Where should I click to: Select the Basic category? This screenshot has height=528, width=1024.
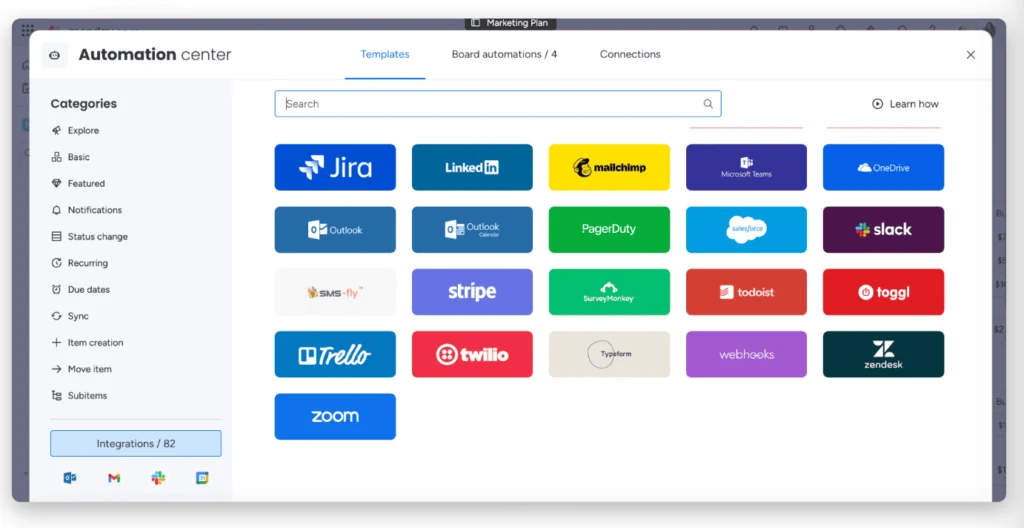(71, 157)
